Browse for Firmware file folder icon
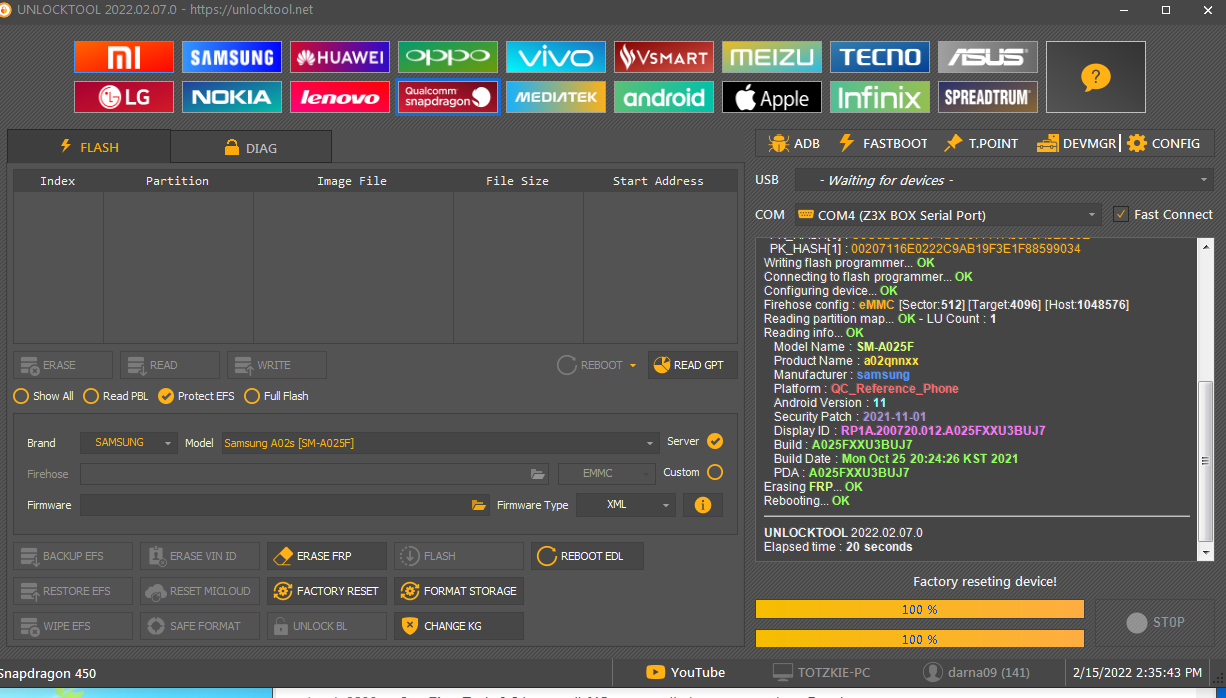Viewport: 1226px width, 698px height. 479,505
